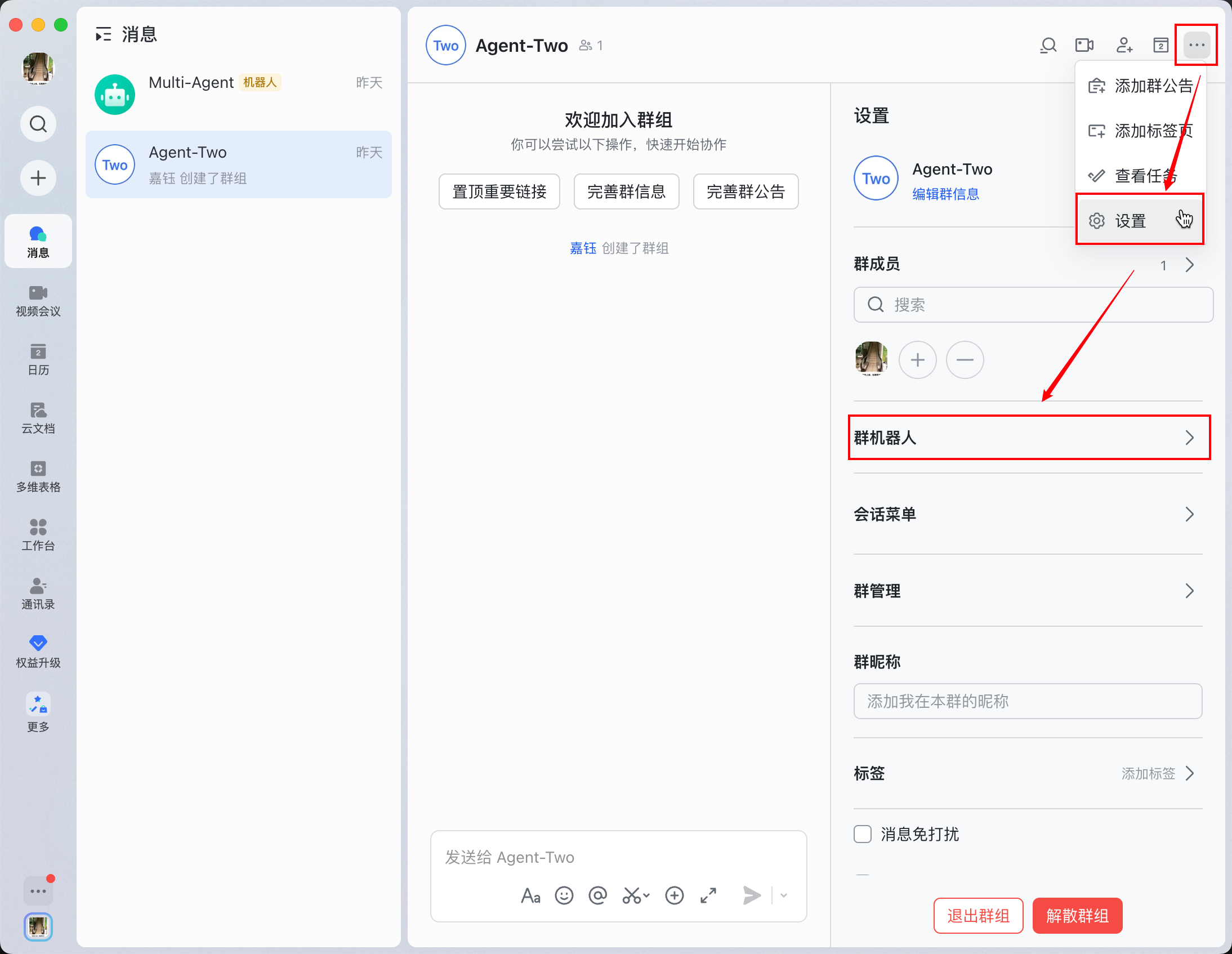Viewport: 1232px width, 954px height.
Task: Click the add member icon in group header
Action: pyautogui.click(x=1124, y=45)
